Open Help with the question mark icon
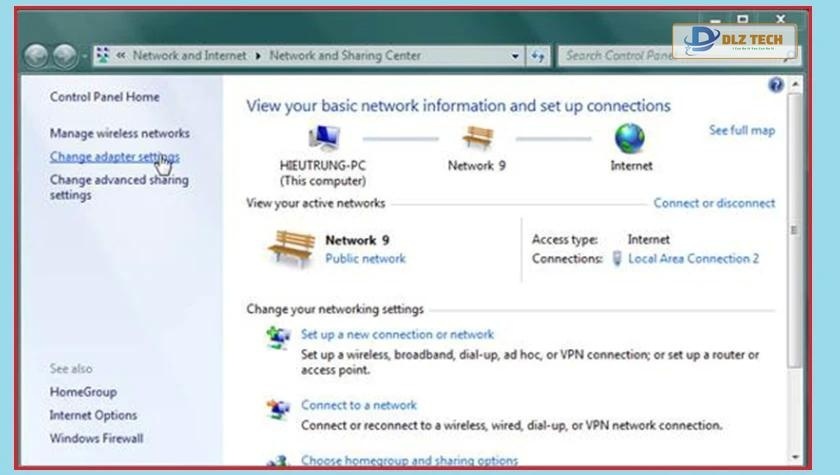Viewport: 840px width, 475px height. point(775,85)
